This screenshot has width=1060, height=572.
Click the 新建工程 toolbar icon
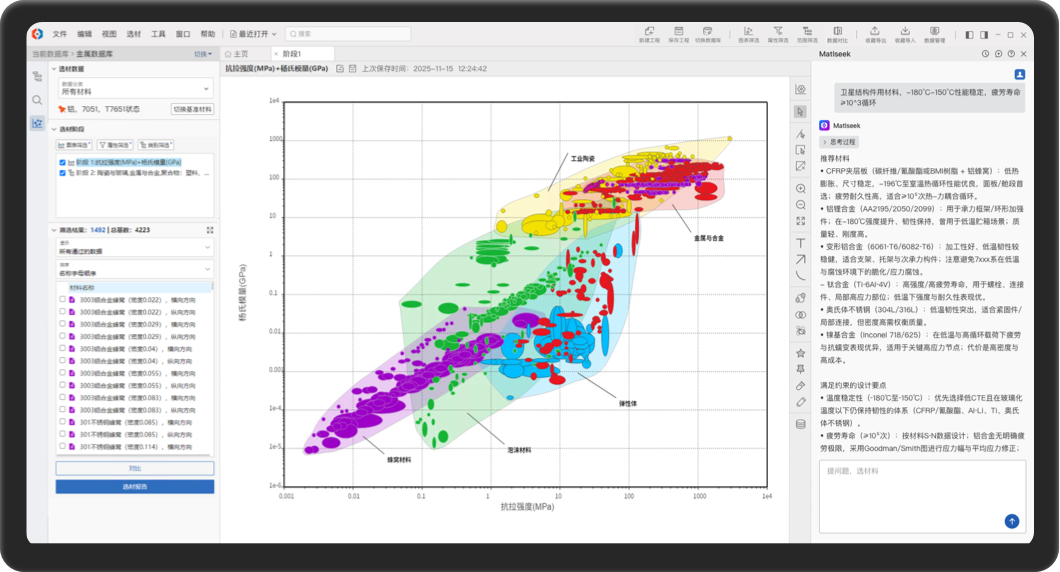649,34
